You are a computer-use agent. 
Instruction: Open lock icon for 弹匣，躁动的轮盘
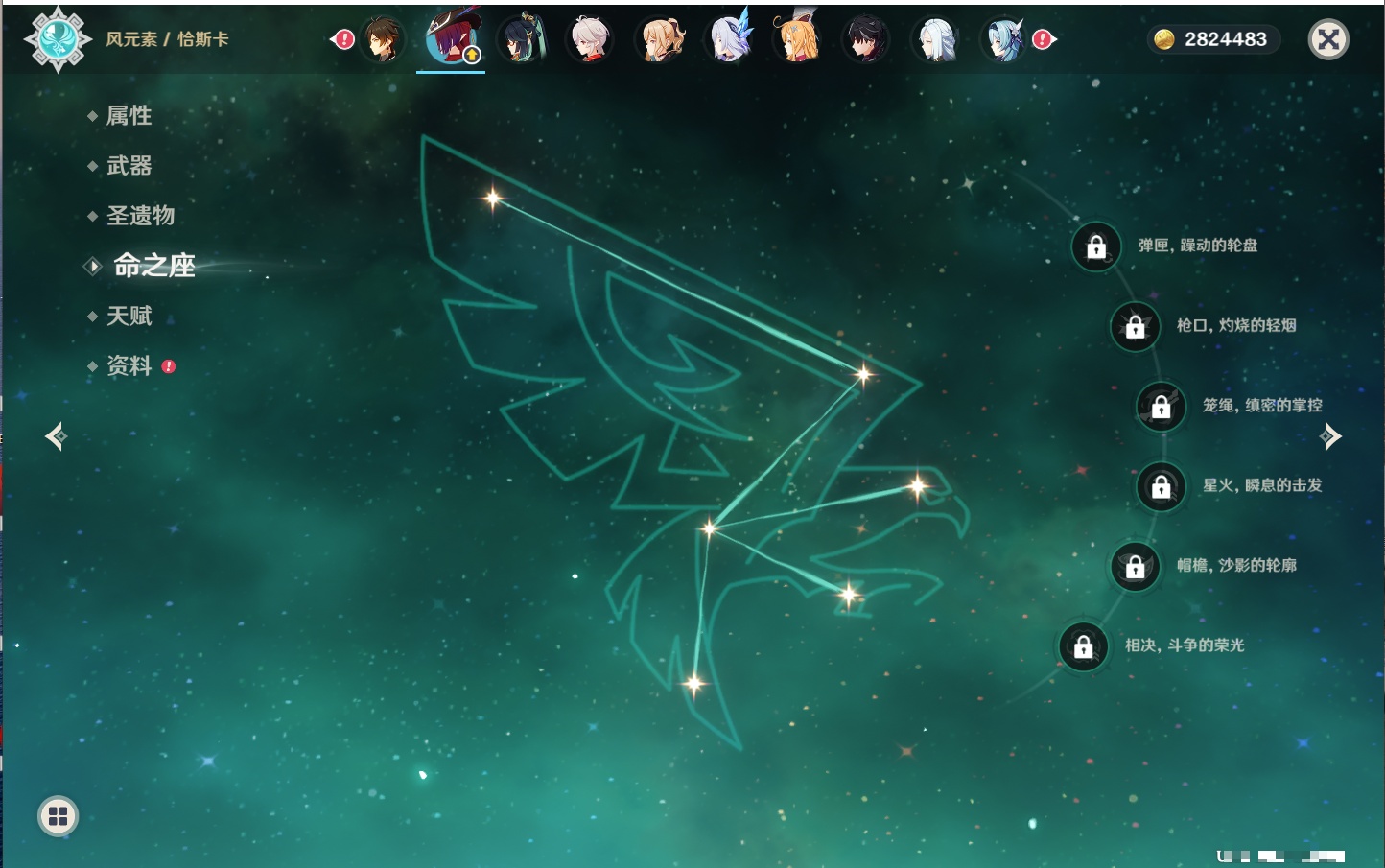[x=1096, y=247]
